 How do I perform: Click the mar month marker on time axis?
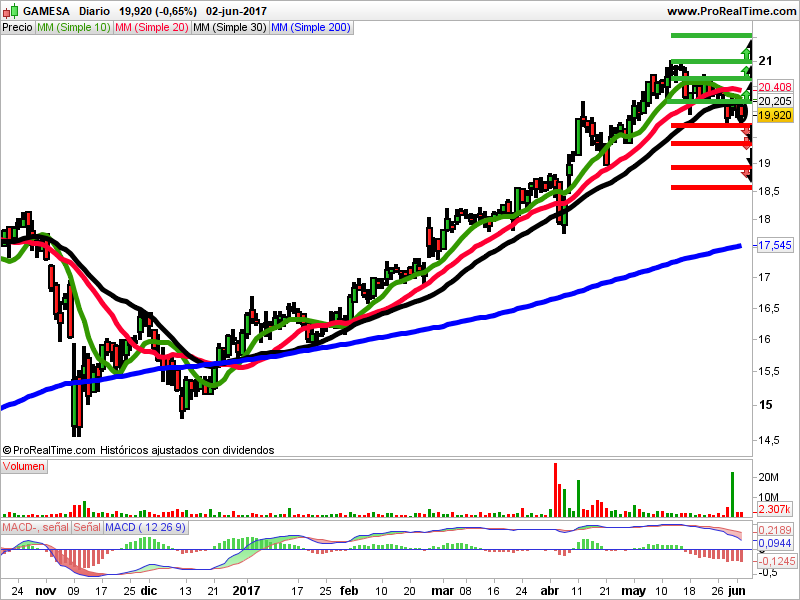click(442, 591)
